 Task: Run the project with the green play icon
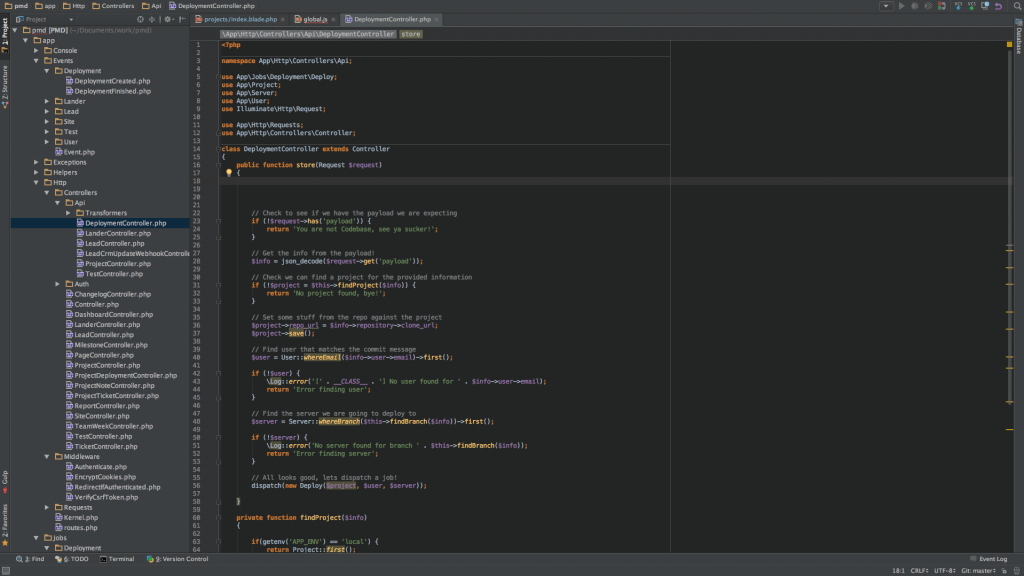coord(902,6)
